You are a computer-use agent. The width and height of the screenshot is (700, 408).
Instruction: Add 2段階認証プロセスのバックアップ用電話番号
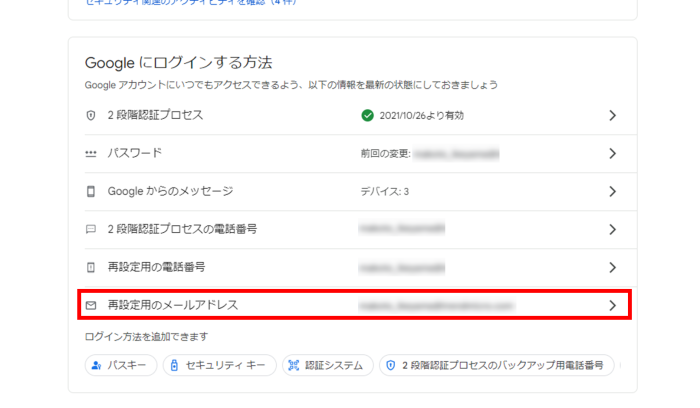pyautogui.click(x=497, y=366)
